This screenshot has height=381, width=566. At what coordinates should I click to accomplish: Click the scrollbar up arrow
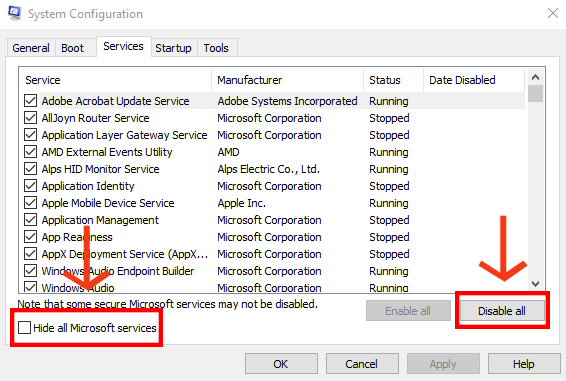click(x=535, y=77)
